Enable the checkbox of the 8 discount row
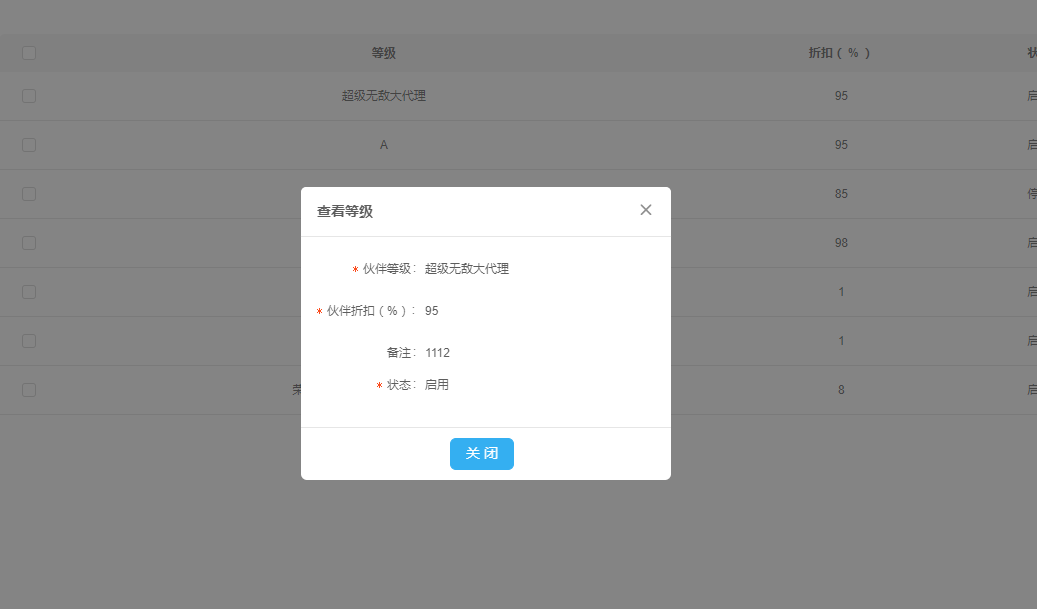The image size is (1037, 609). 29,390
